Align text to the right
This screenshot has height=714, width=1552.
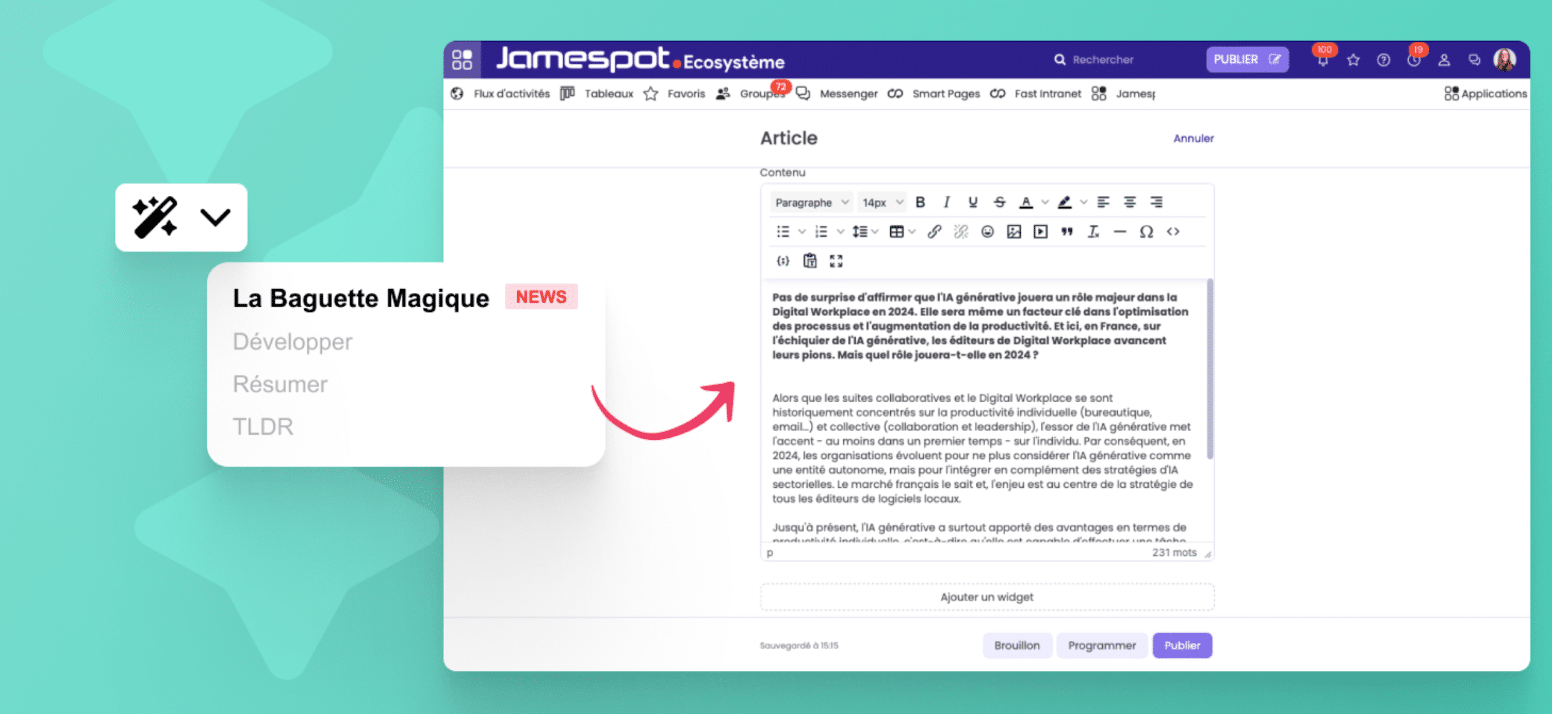[x=1156, y=202]
